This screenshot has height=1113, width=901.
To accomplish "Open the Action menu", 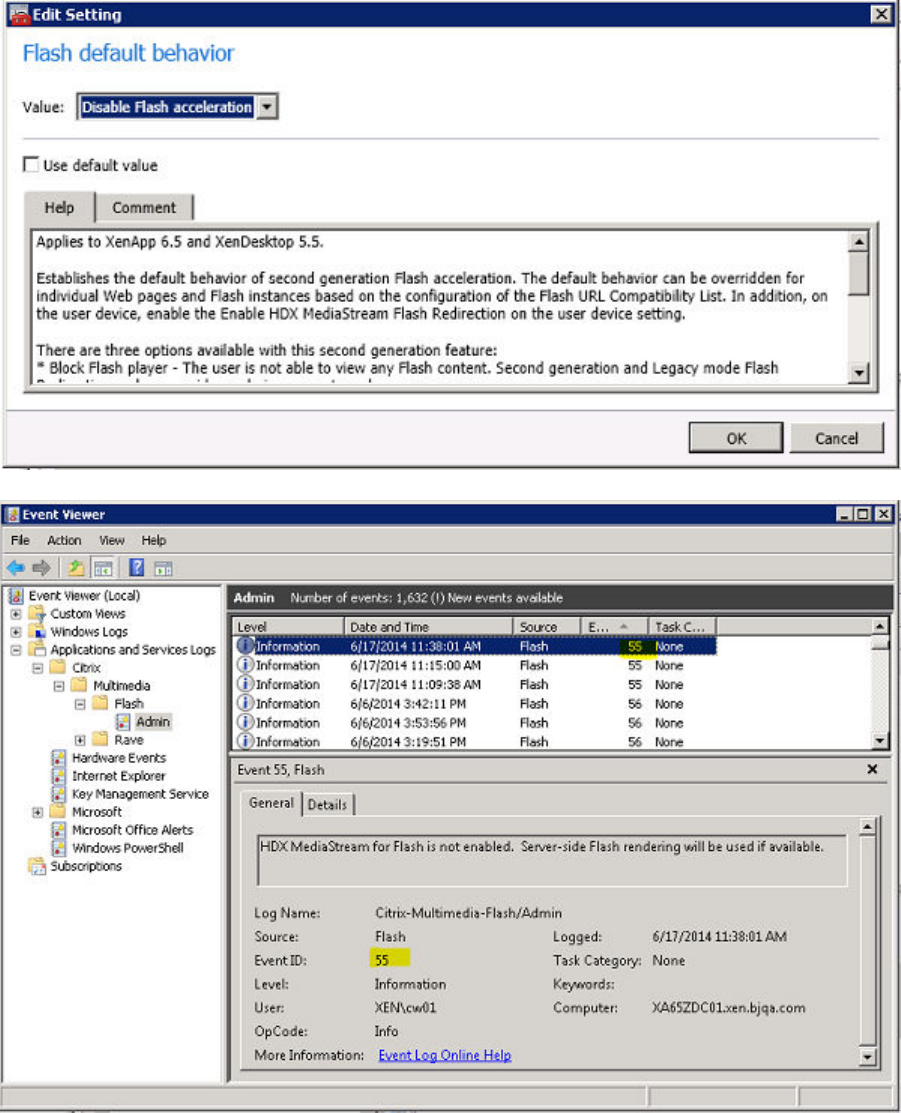I will pyautogui.click(x=64, y=540).
